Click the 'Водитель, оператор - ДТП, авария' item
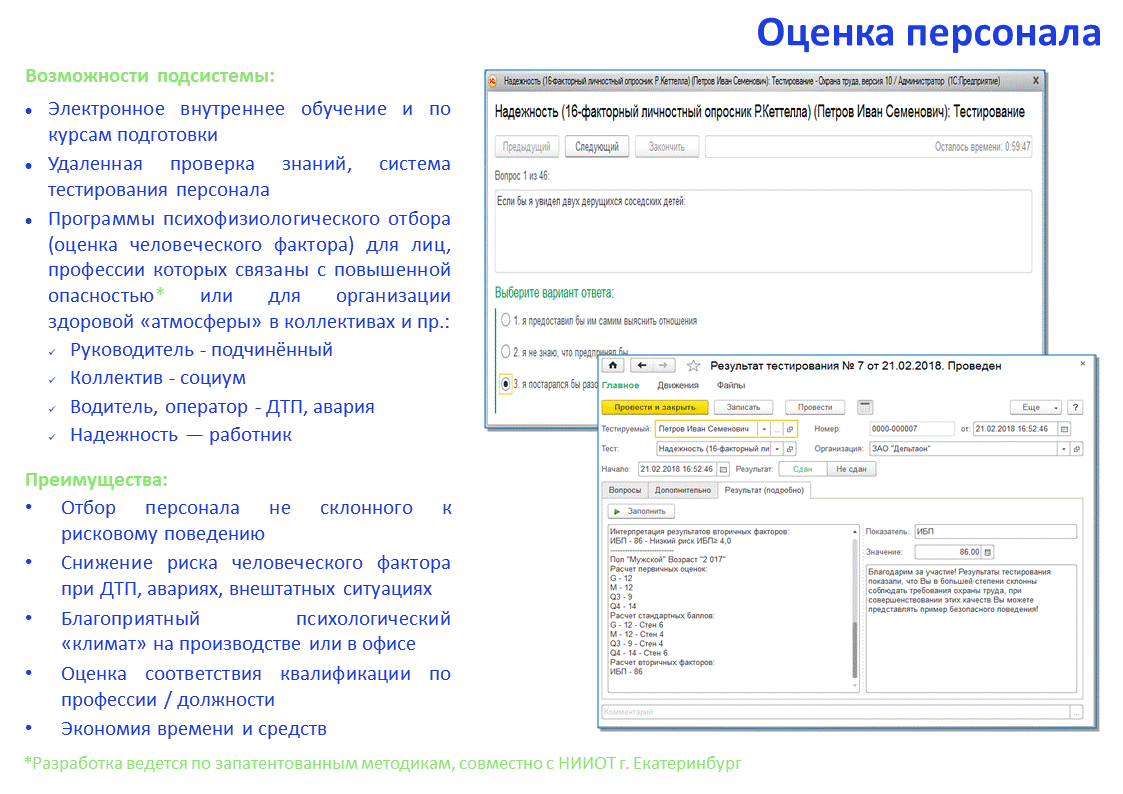The width and height of the screenshot is (1123, 794). coord(222,407)
